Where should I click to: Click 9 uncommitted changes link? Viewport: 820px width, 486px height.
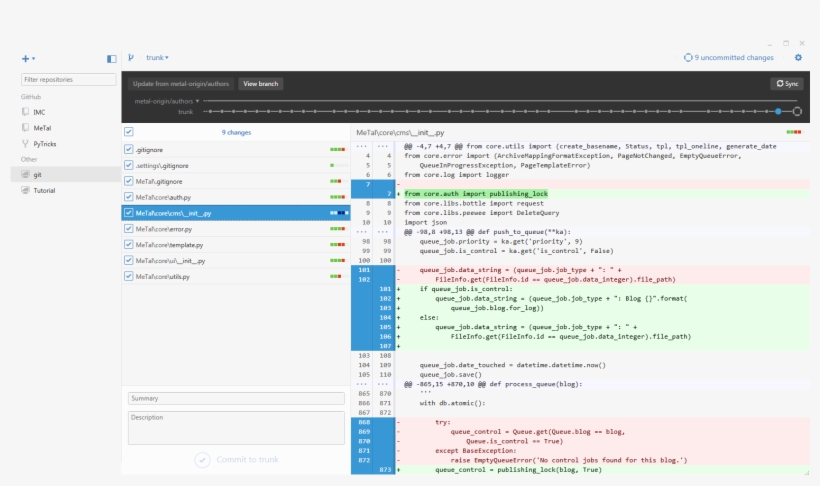(728, 58)
